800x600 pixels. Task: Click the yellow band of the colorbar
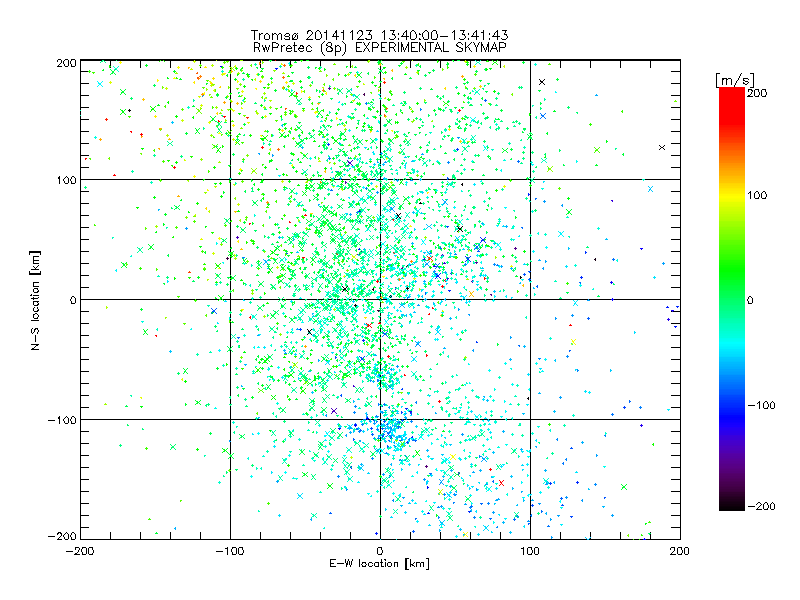pyautogui.click(x=732, y=196)
